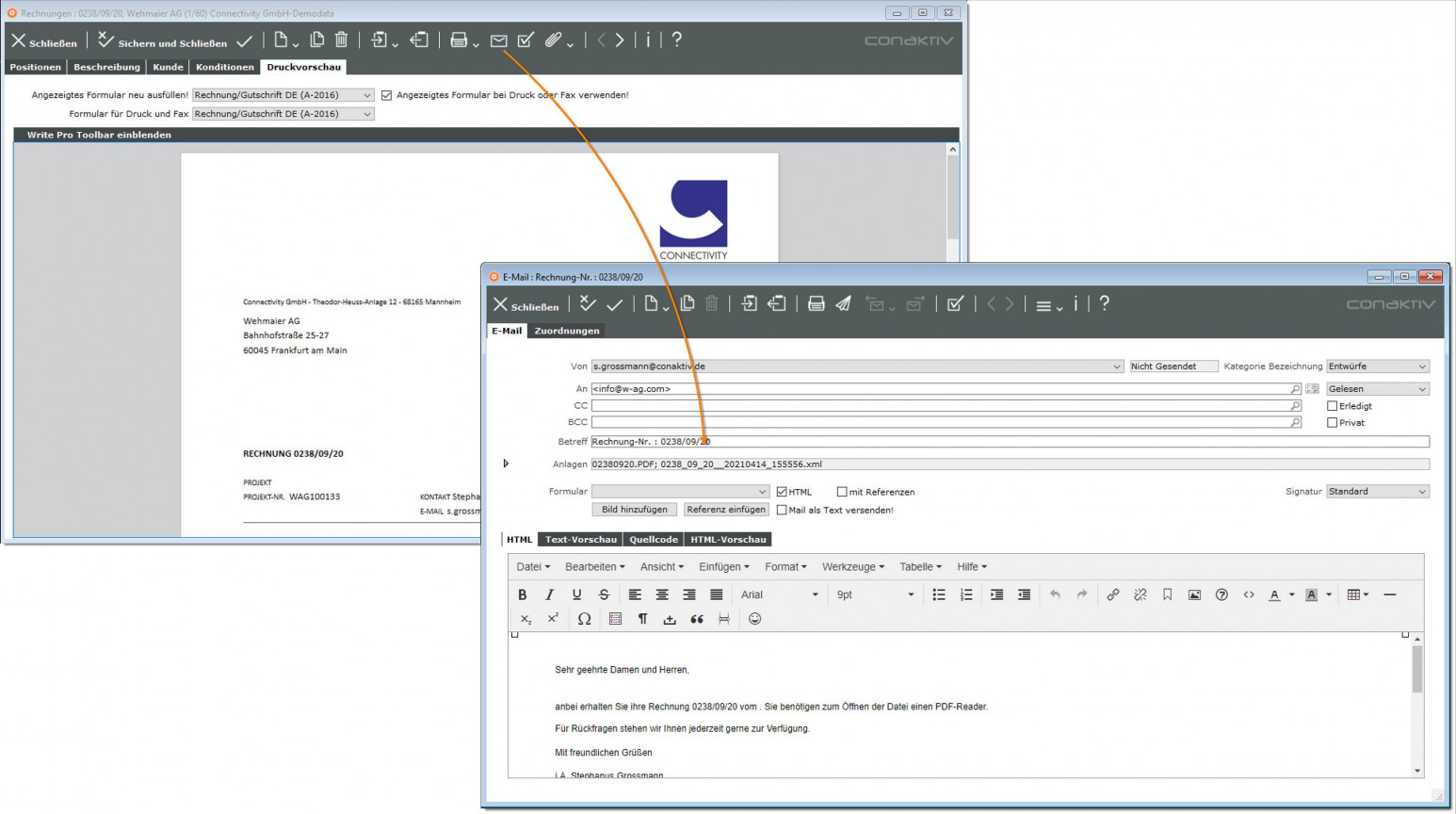Switch to the Zuordnungen tab
Viewport: 1456px width, 814px height.
pyautogui.click(x=566, y=331)
